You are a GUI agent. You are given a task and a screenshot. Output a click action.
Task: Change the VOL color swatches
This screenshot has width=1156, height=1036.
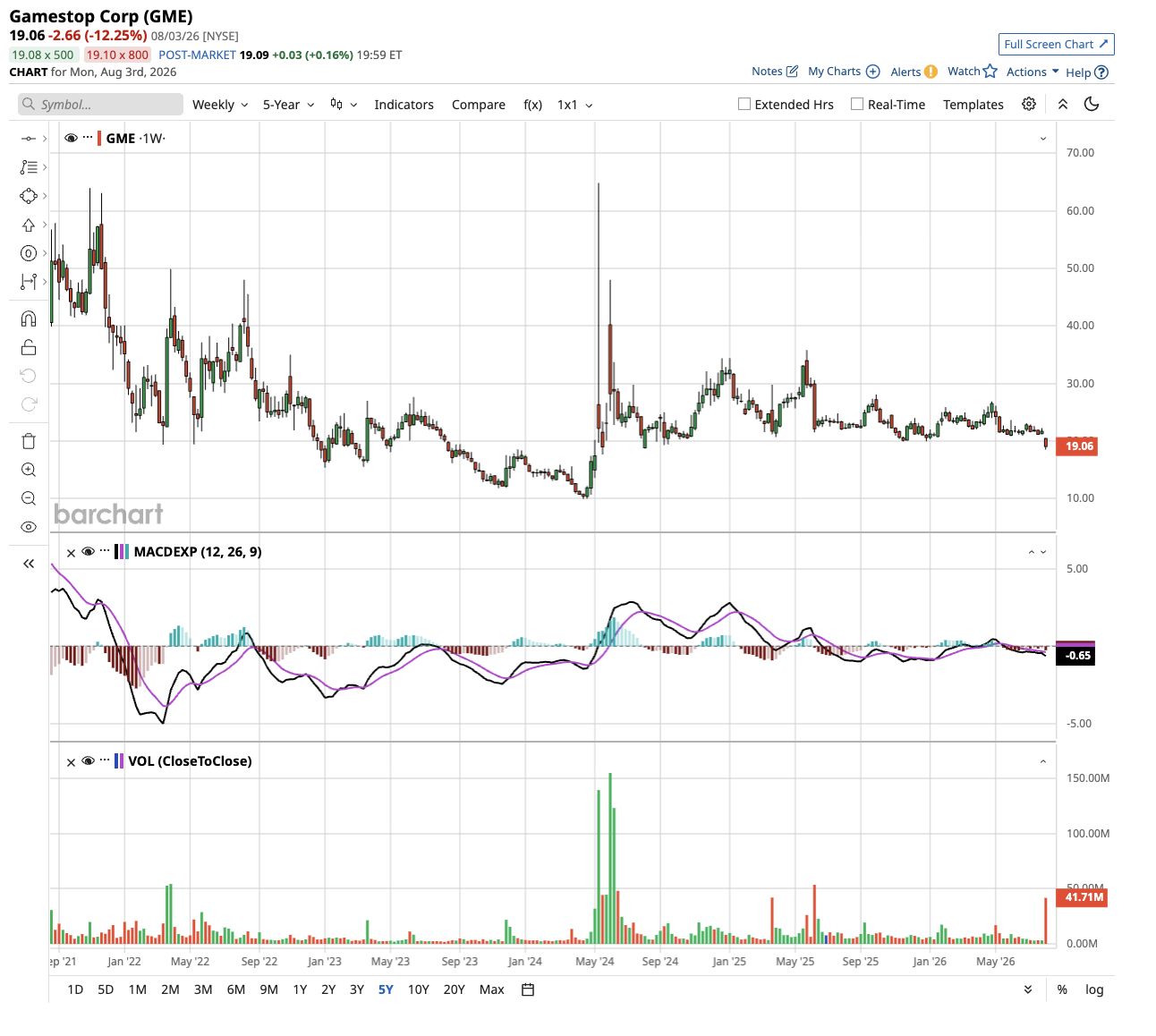(119, 761)
